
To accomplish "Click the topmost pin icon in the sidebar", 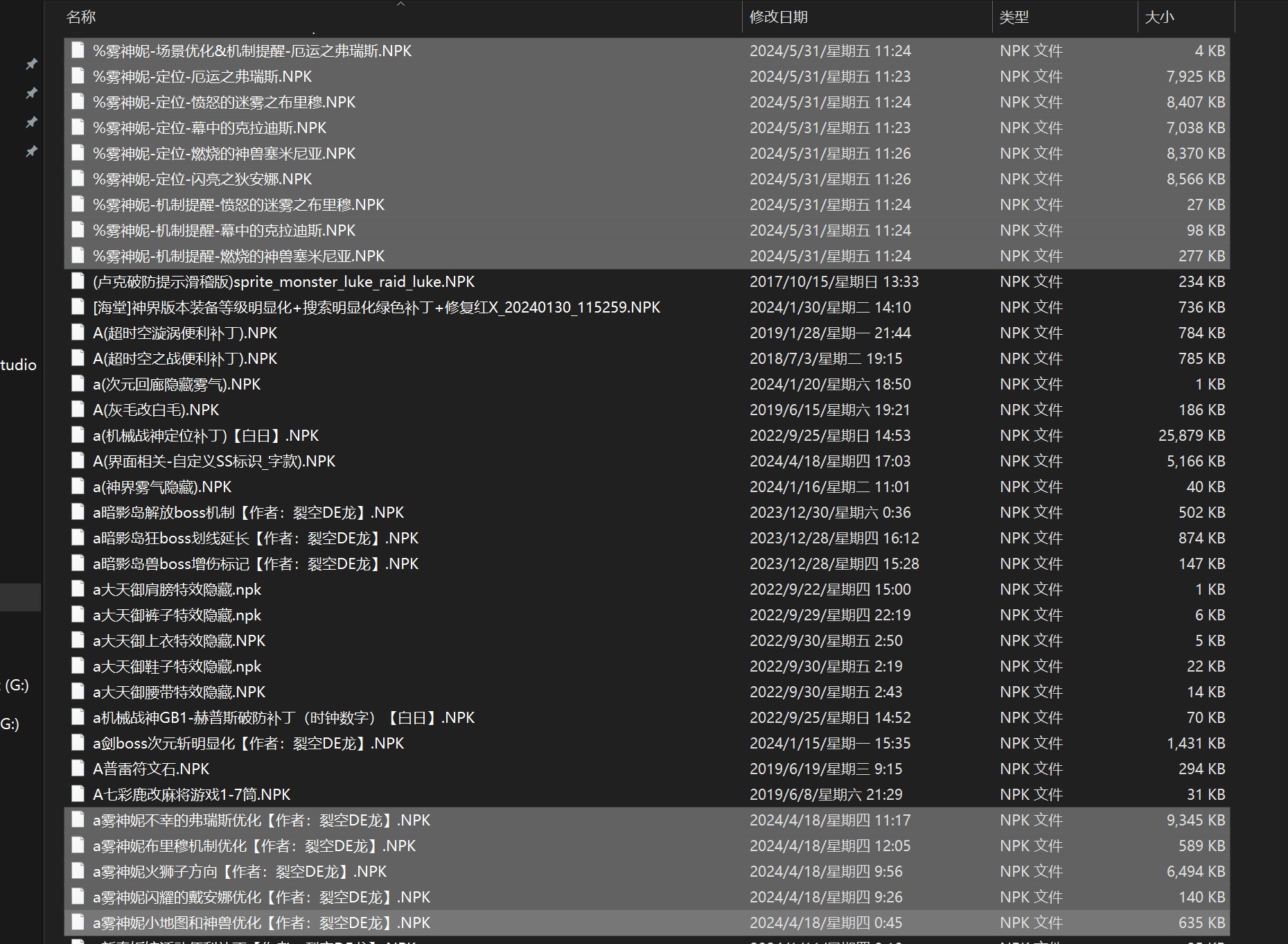I will point(31,64).
